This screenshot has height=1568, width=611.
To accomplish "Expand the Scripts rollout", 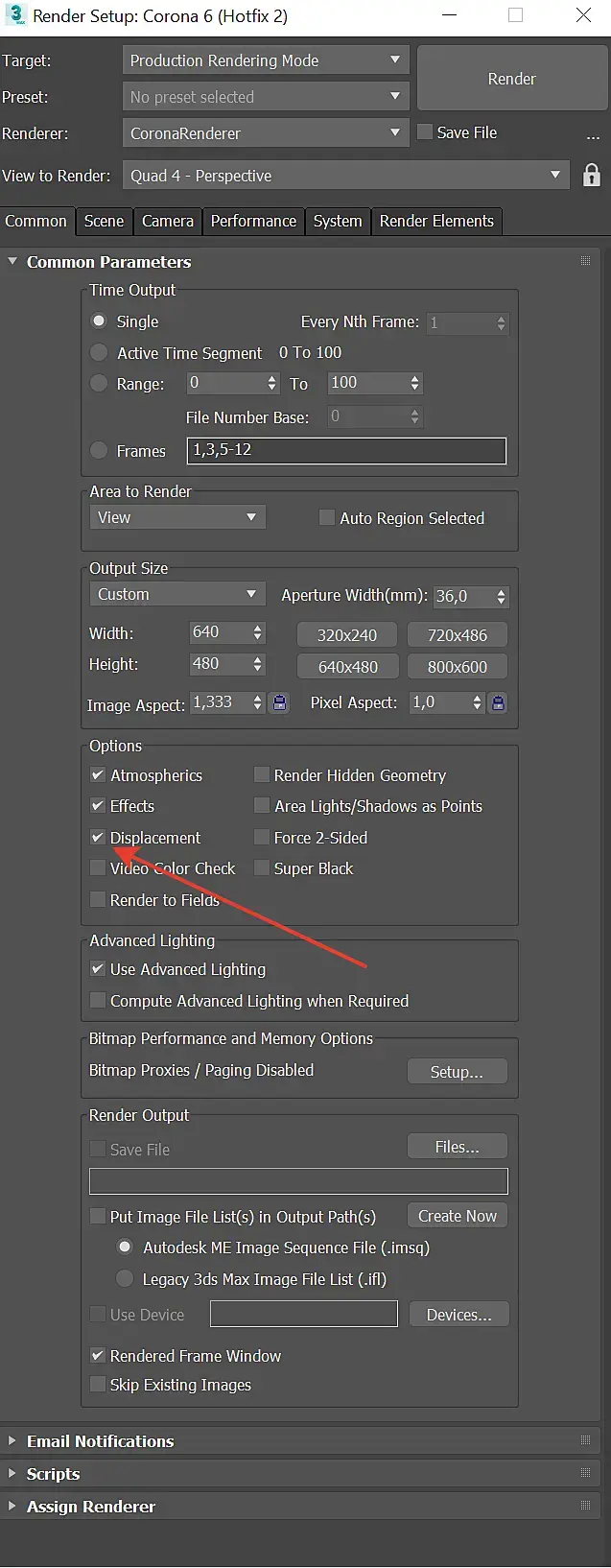I will click(12, 1473).
